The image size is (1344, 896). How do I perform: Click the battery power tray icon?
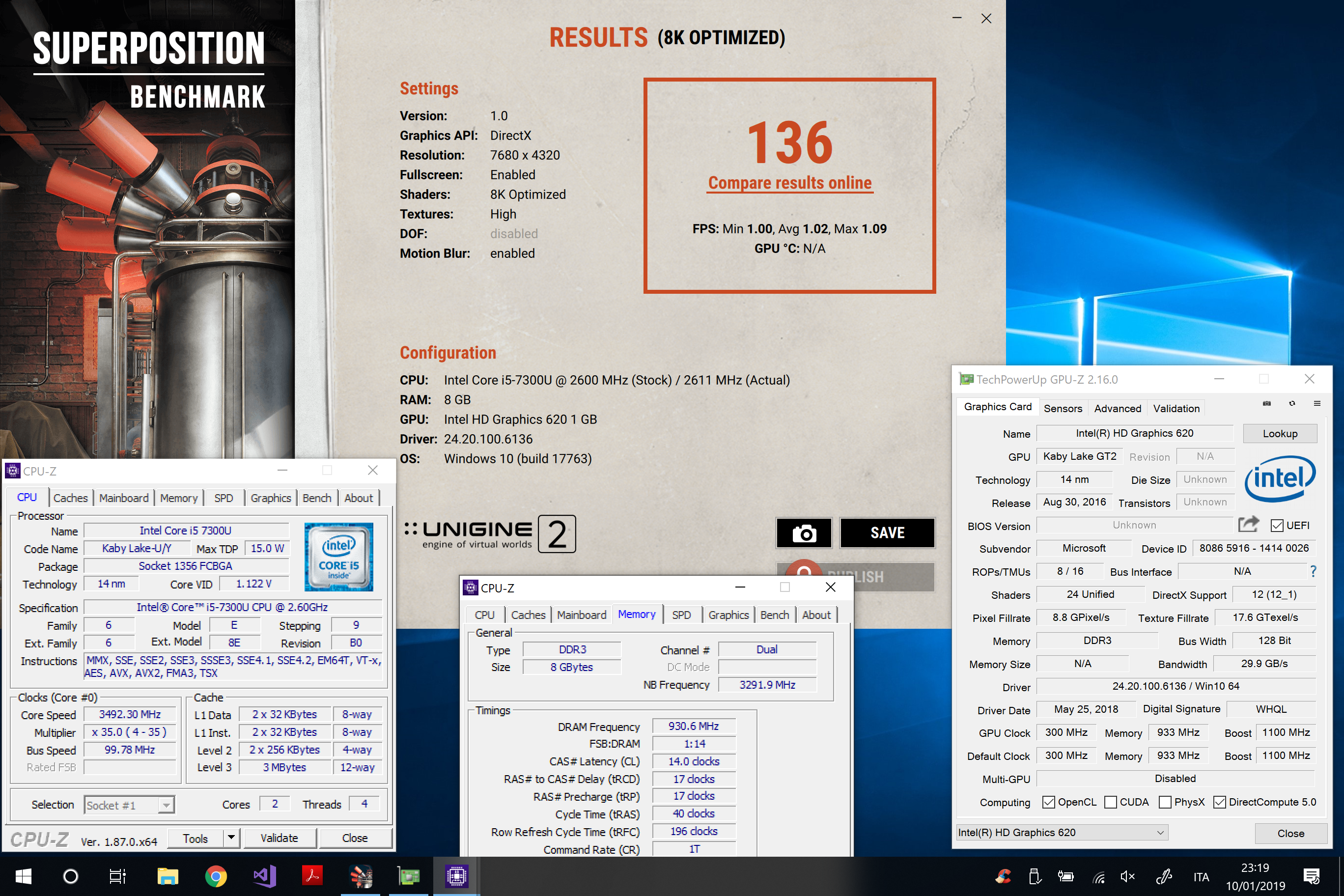point(1065,876)
